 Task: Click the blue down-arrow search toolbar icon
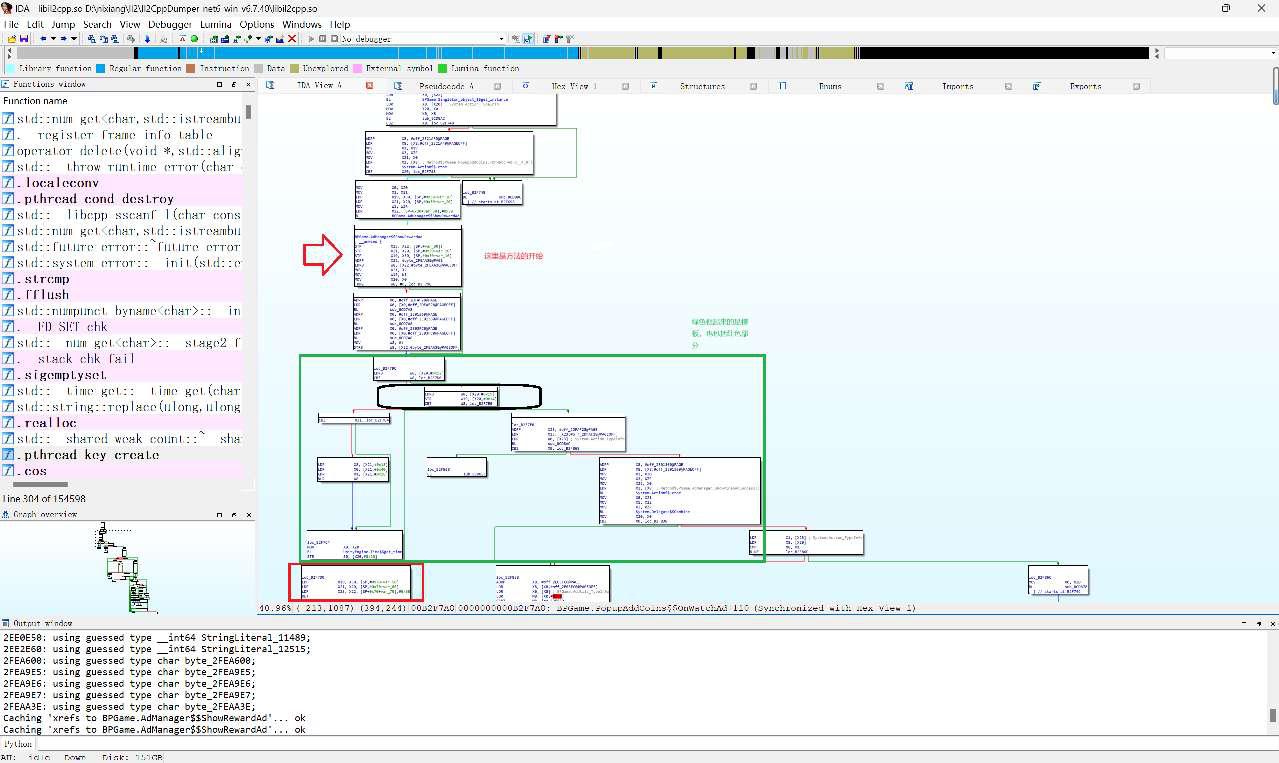(x=147, y=39)
